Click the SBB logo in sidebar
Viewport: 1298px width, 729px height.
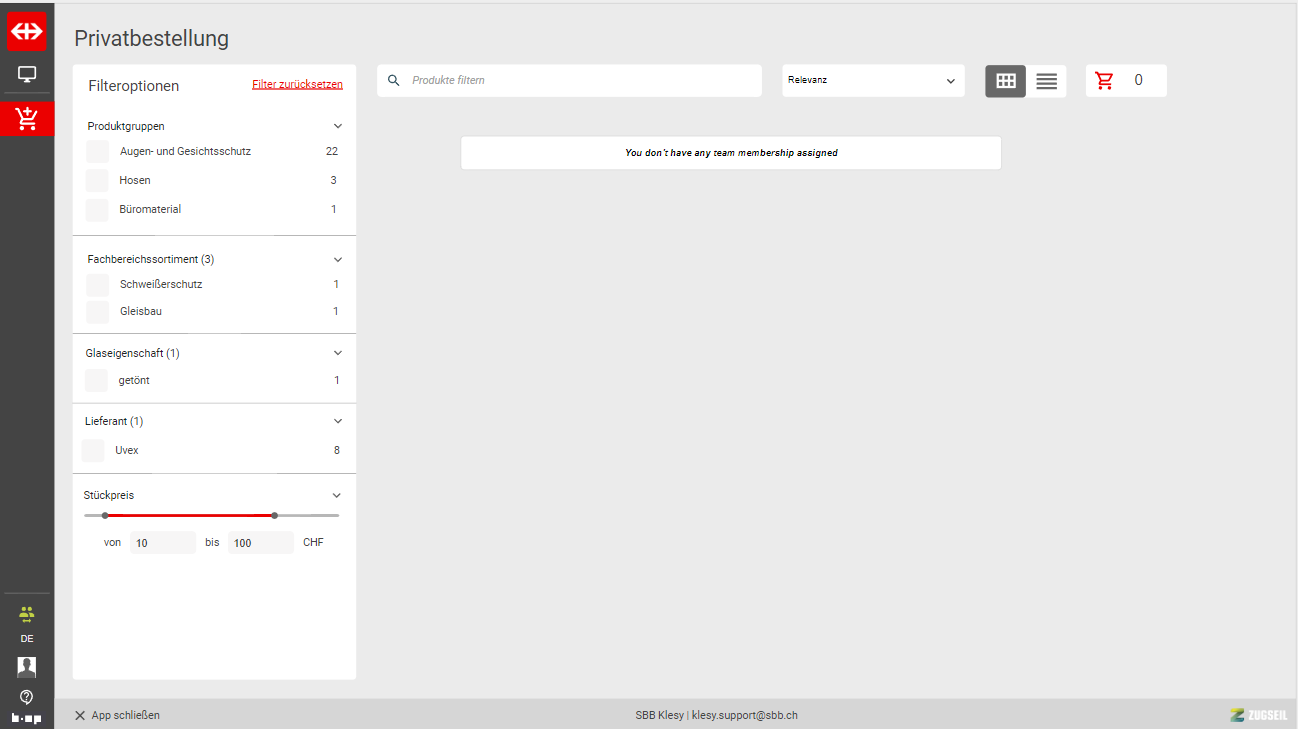point(27,31)
